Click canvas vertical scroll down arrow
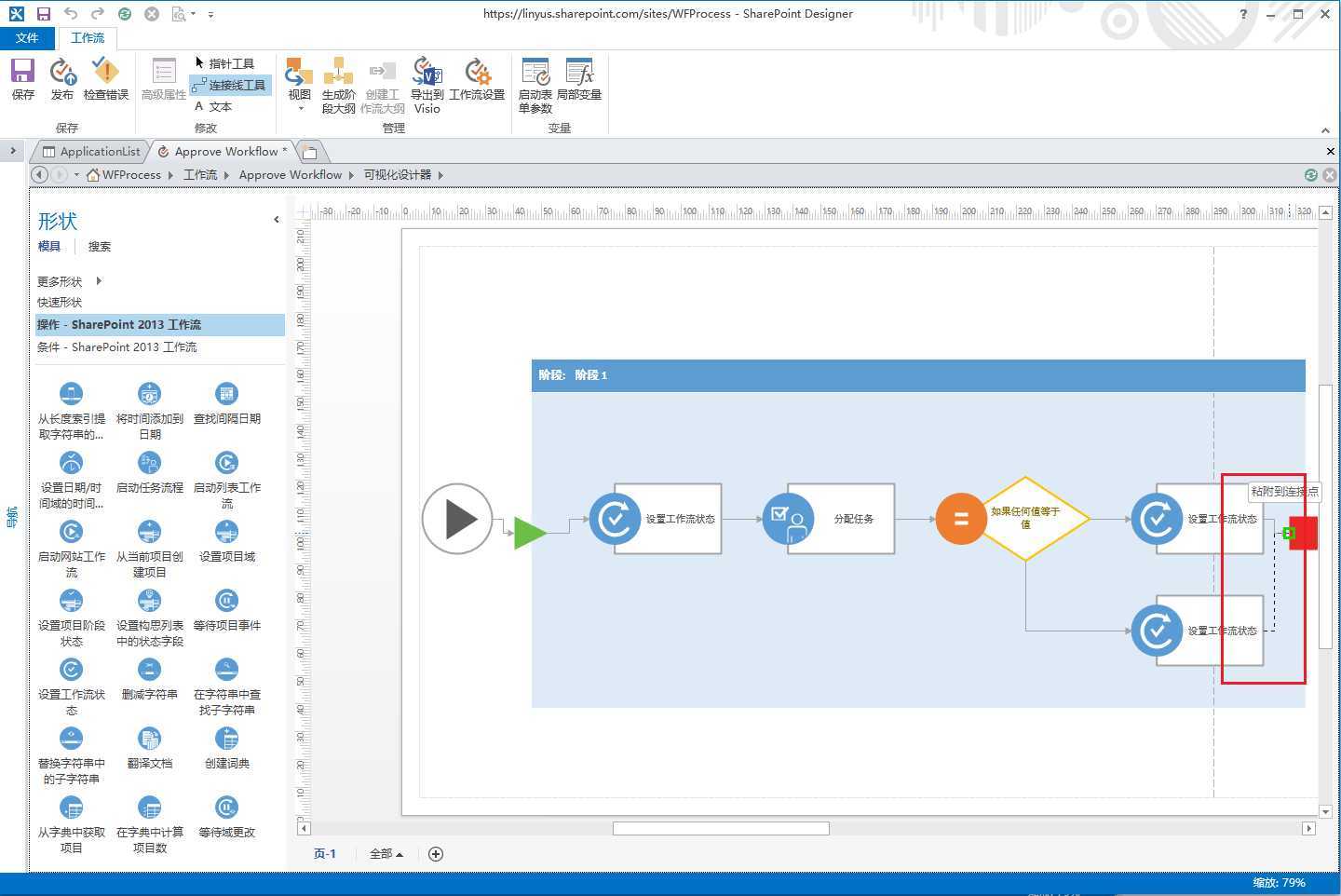 pos(1325,811)
